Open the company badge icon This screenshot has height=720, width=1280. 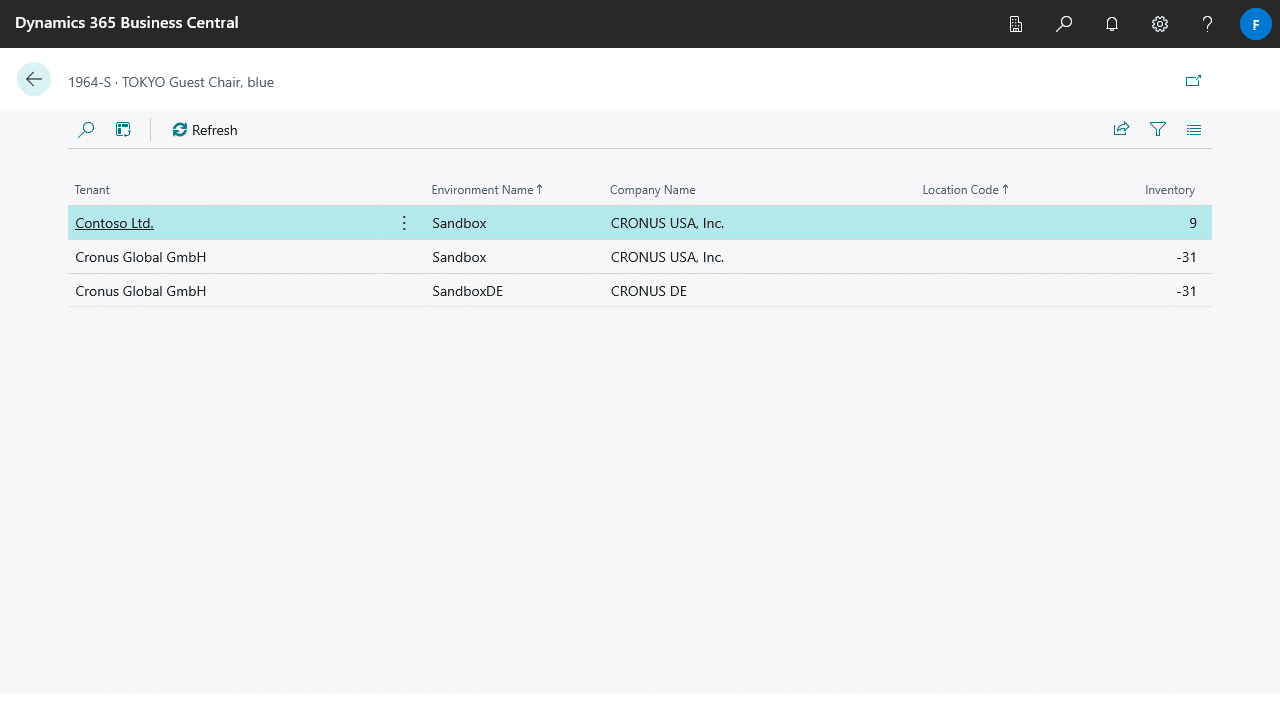(x=1016, y=24)
